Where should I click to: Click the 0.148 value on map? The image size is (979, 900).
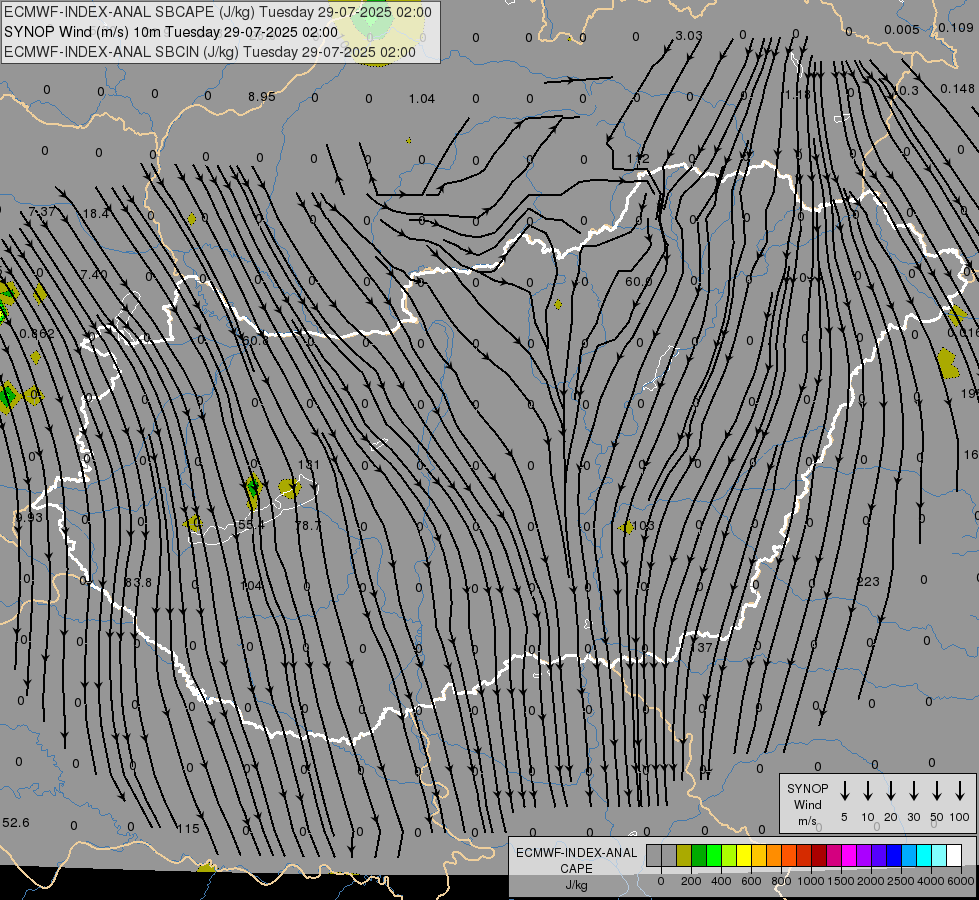pyautogui.click(x=957, y=89)
